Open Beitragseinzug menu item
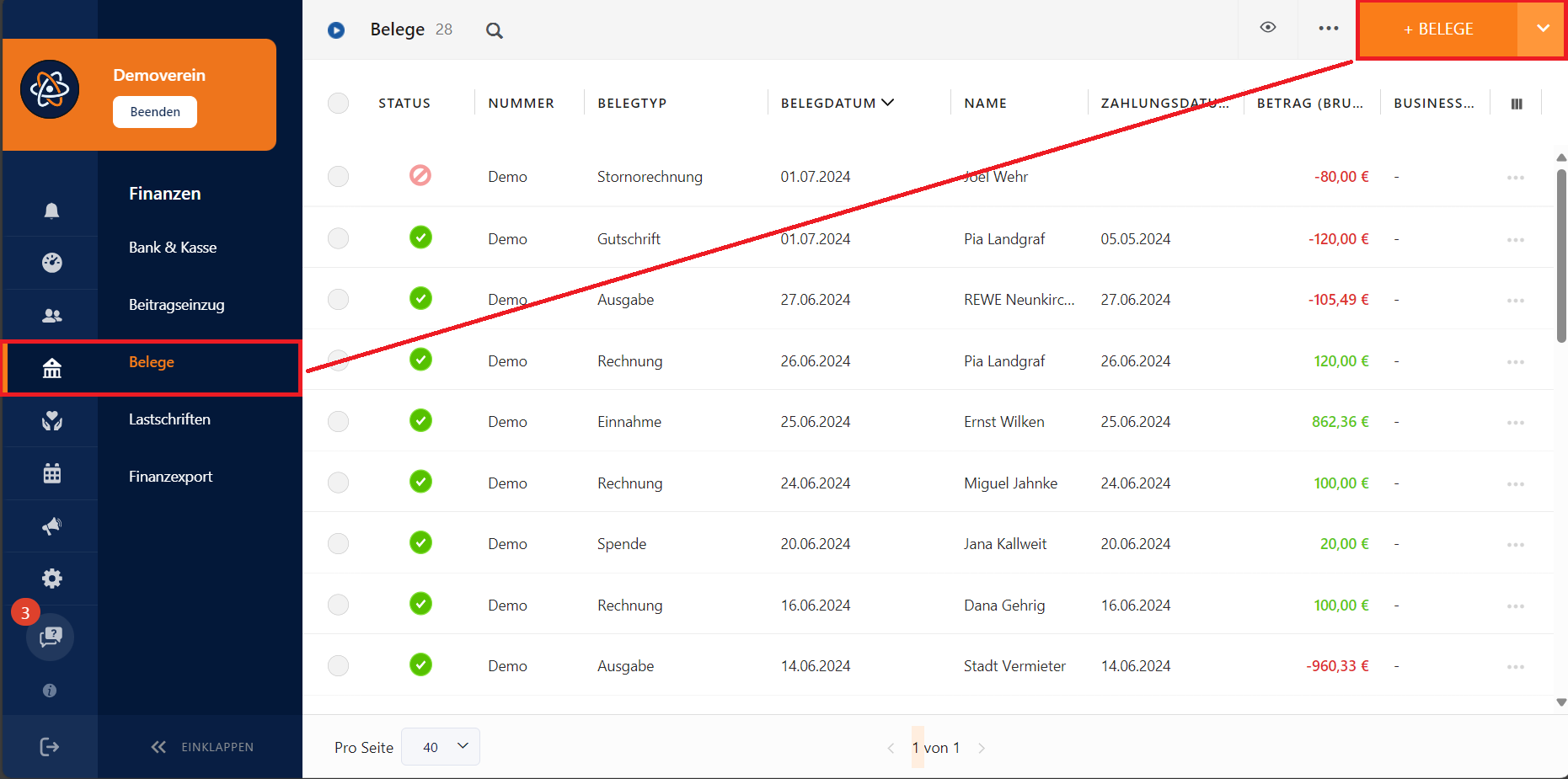1568x779 pixels. (177, 305)
